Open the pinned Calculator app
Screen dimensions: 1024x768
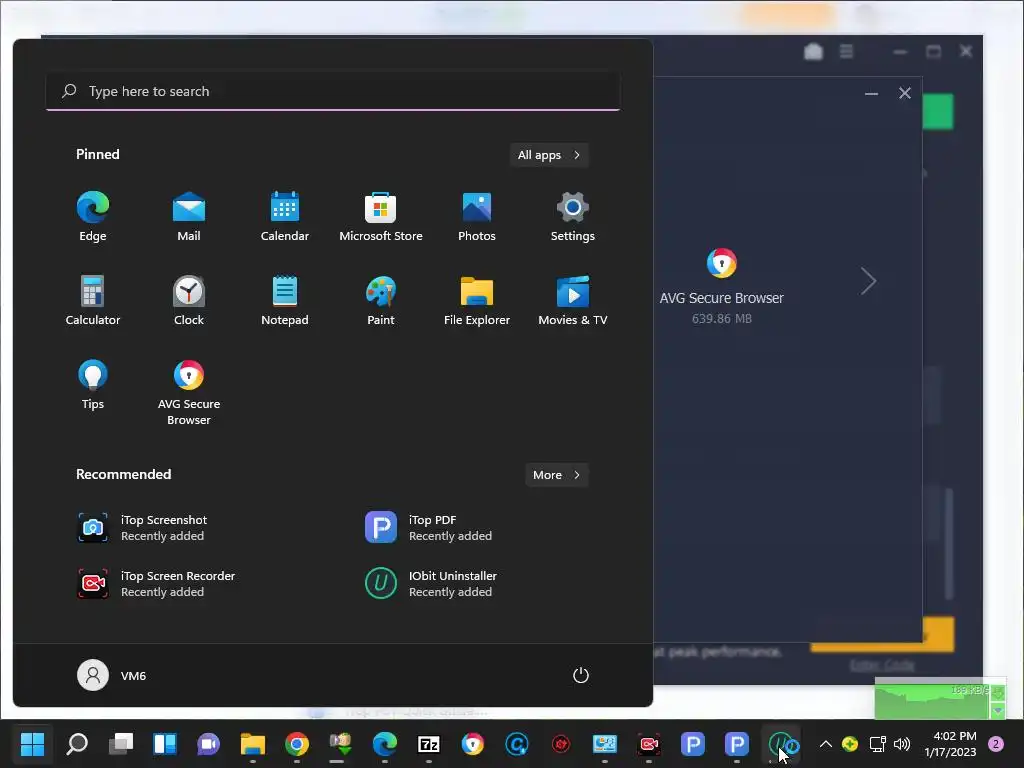tap(93, 300)
